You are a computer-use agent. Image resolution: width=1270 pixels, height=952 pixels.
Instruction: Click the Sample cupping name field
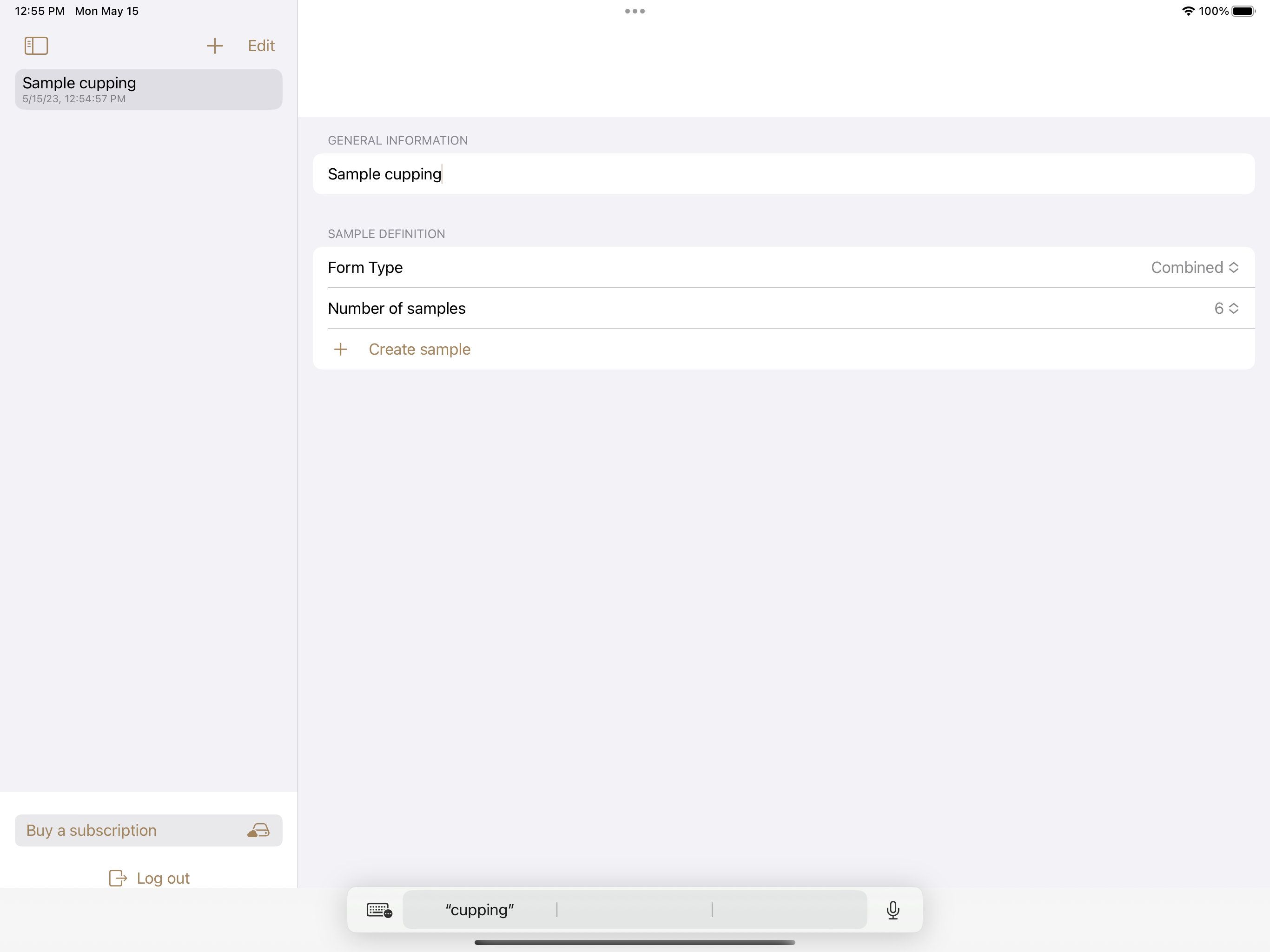pyautogui.click(x=784, y=174)
